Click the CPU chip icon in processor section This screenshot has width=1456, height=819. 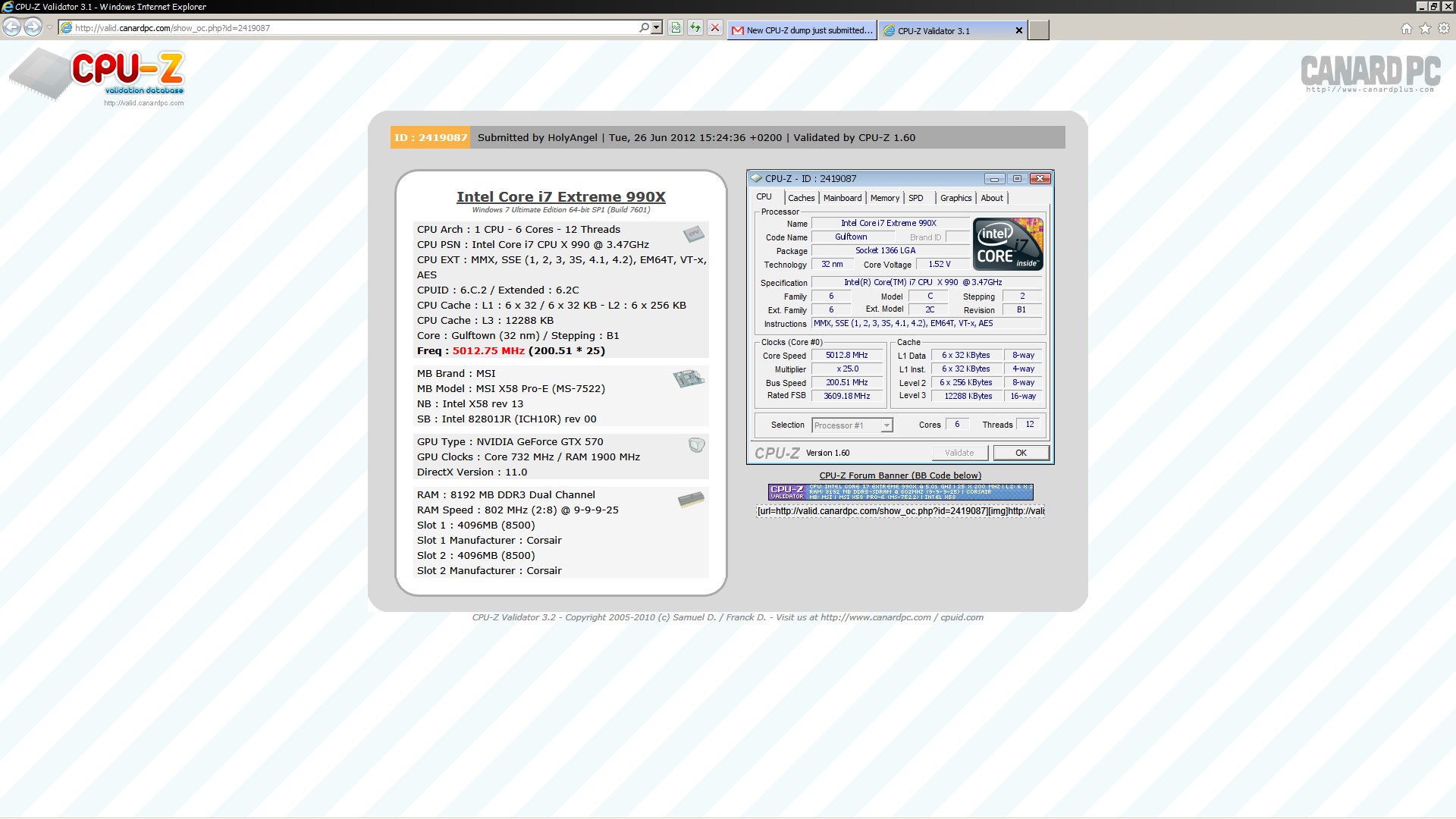[x=693, y=234]
